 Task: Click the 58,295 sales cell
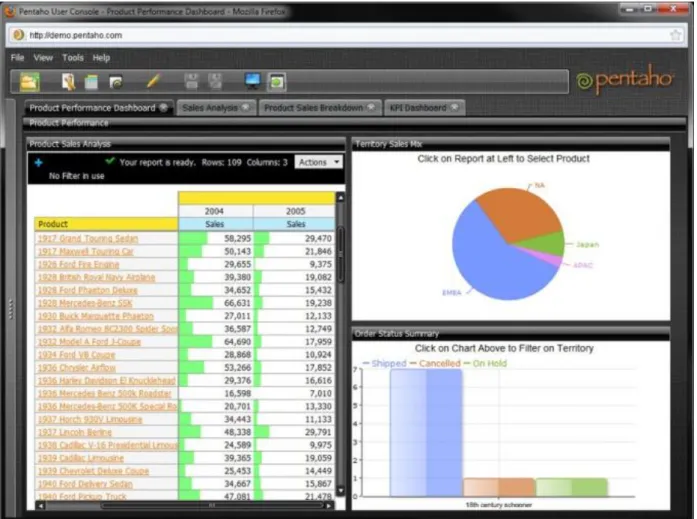click(x=216, y=239)
